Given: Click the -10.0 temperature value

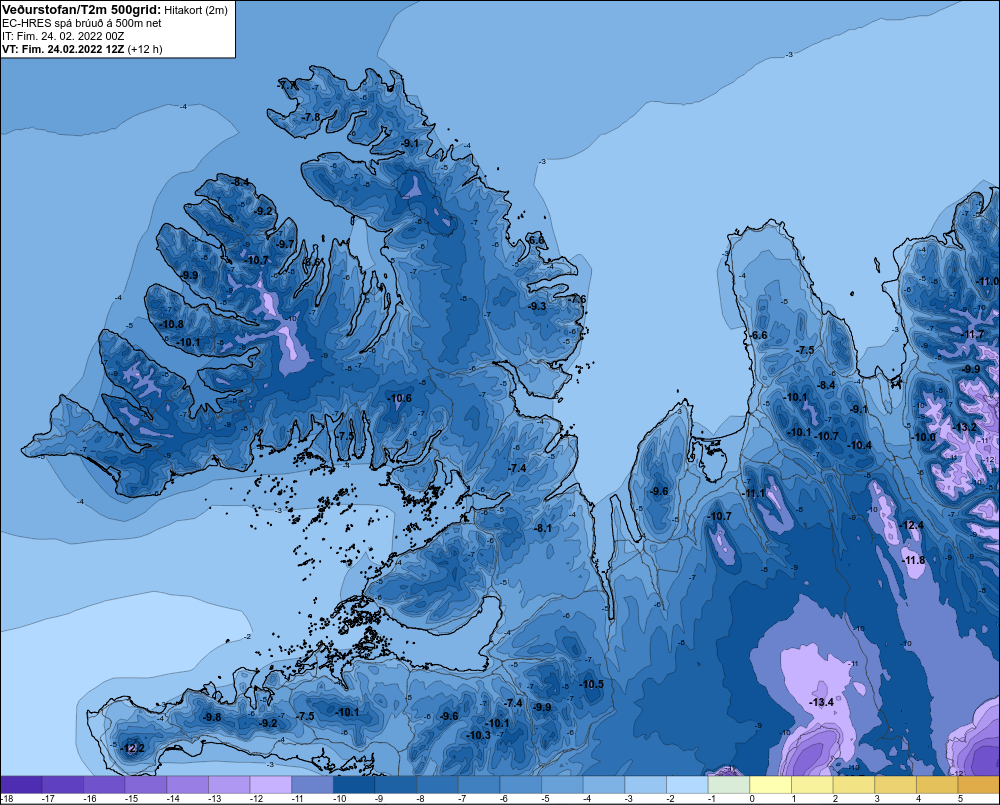Looking at the screenshot, I should (x=924, y=437).
